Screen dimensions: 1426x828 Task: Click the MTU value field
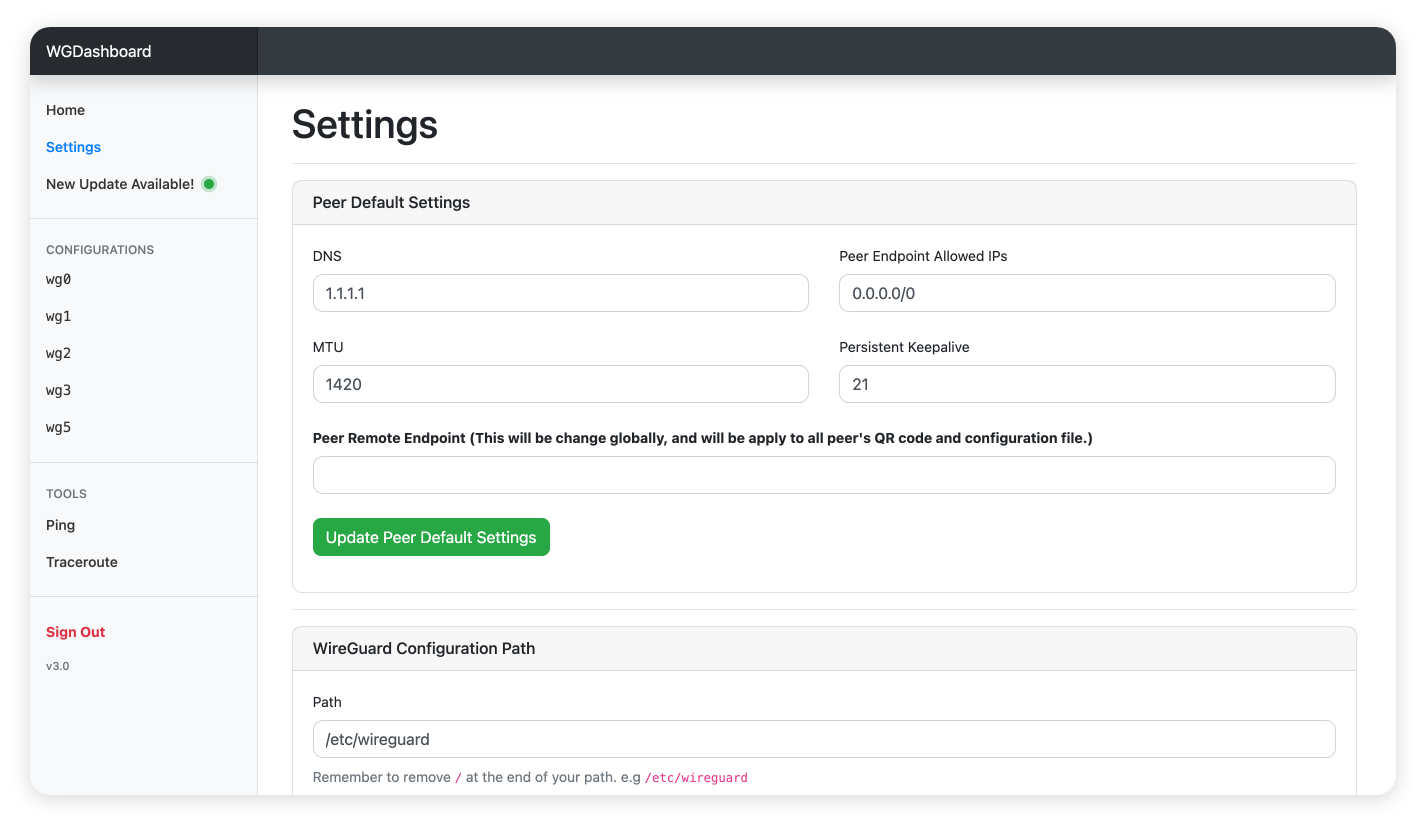pos(560,384)
